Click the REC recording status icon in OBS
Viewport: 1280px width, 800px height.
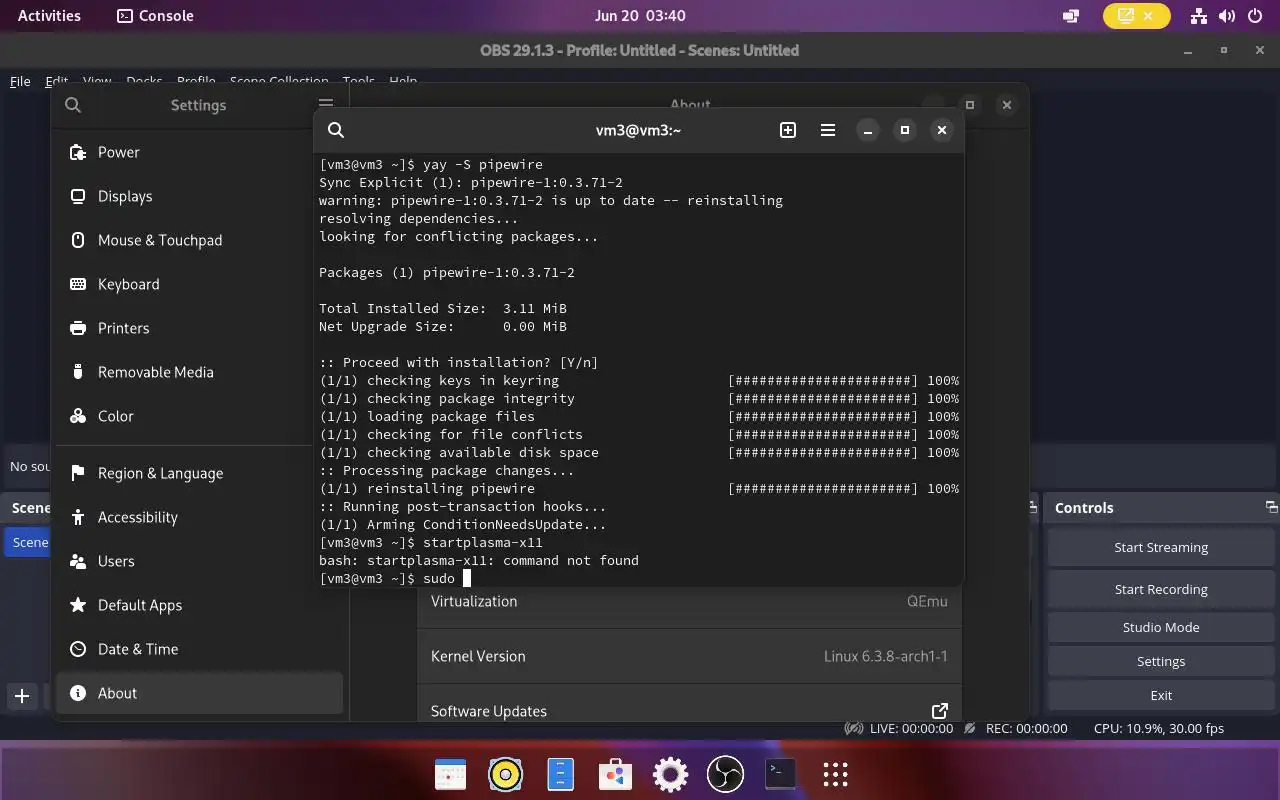coord(971,728)
